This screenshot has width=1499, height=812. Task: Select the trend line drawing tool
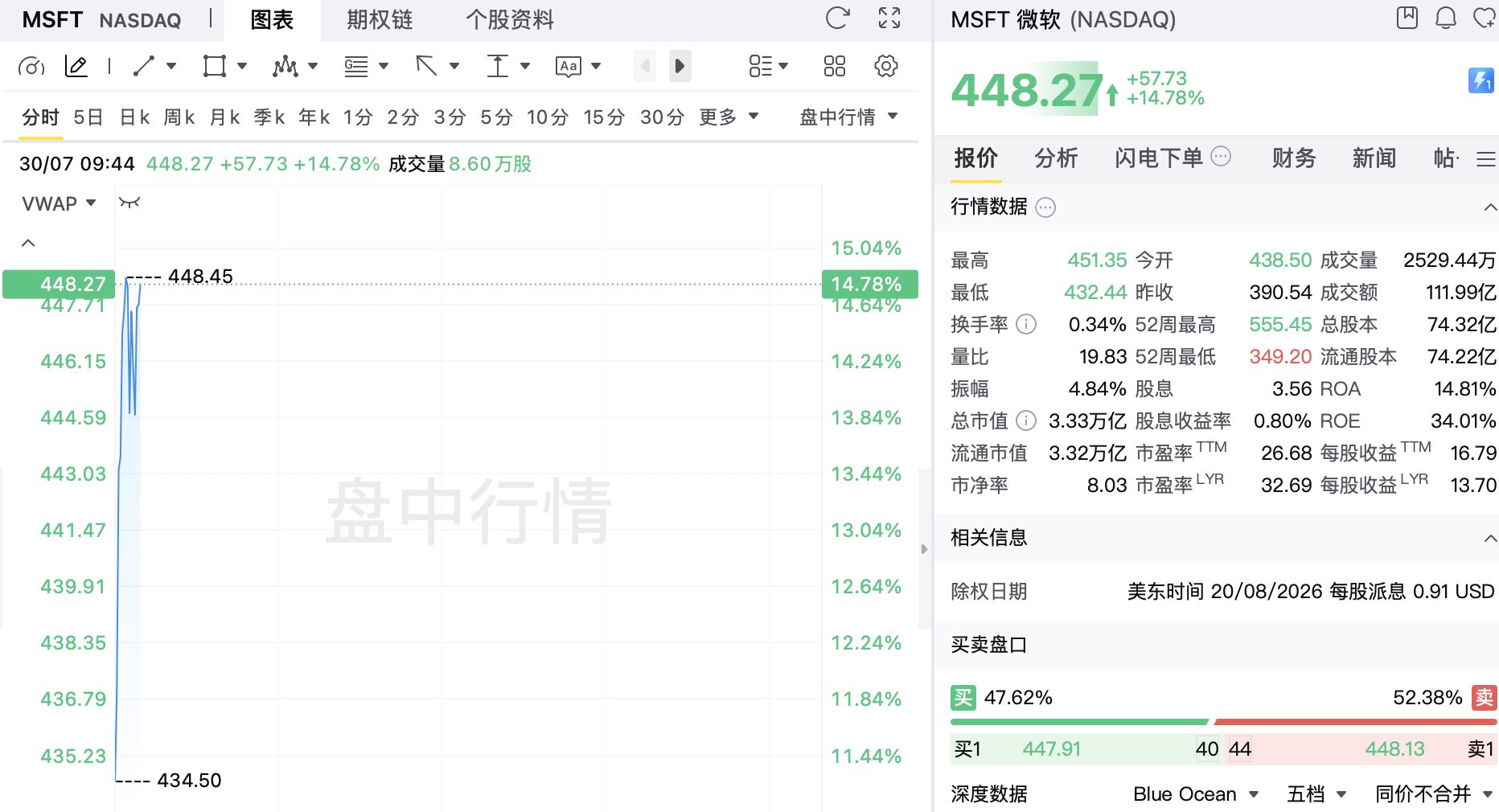click(143, 66)
